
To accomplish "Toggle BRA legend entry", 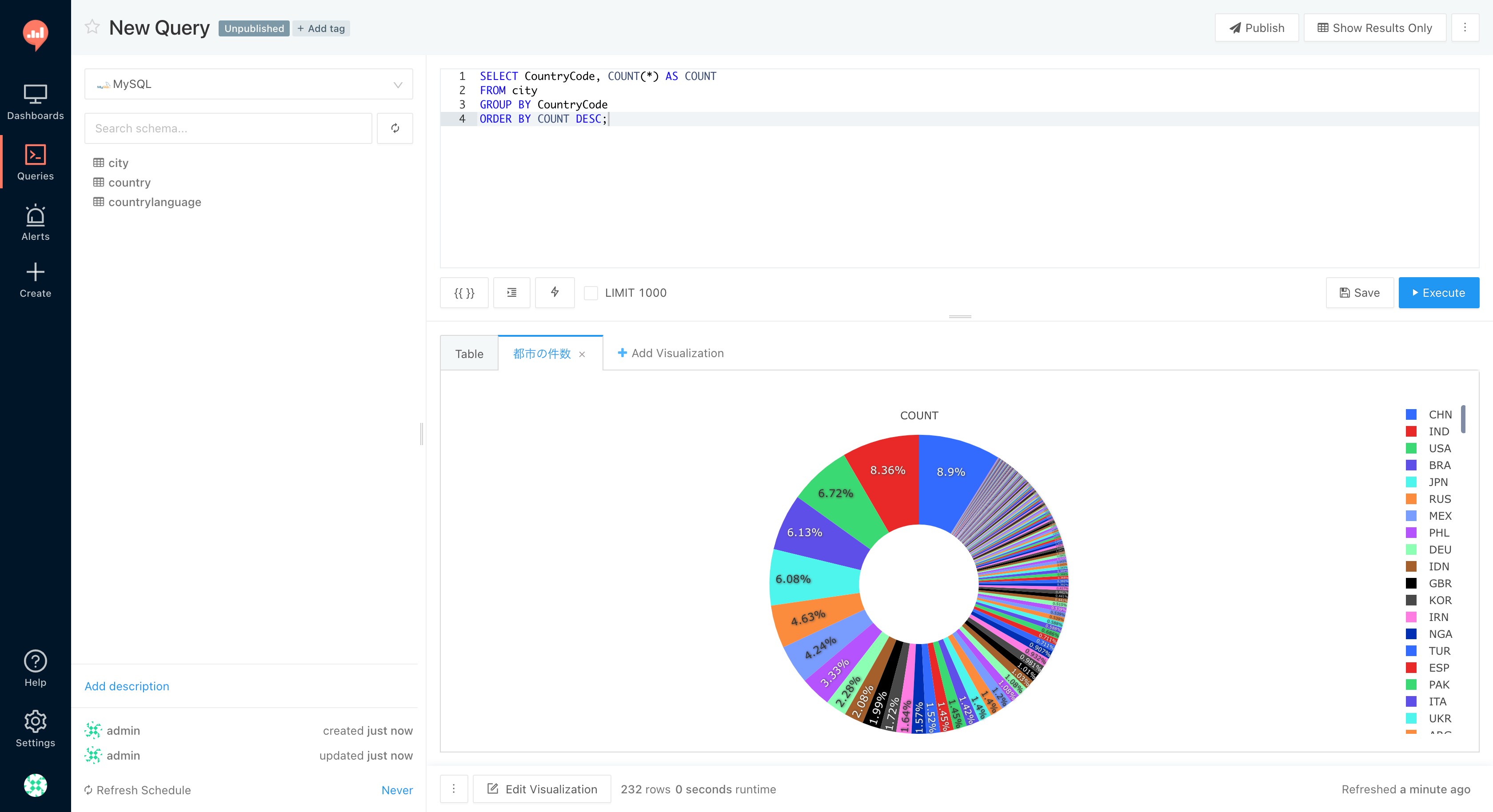I will [x=1429, y=465].
